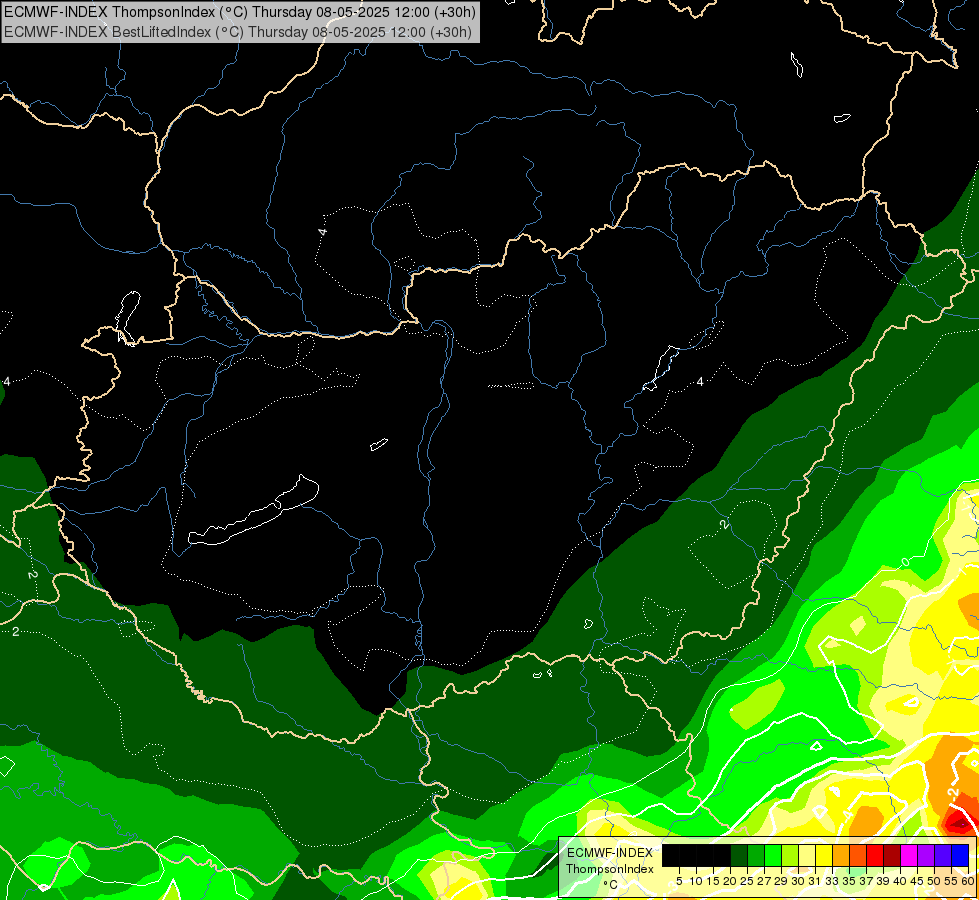
Task: Click the dark green 20–25 legend swatch
Action: [739, 856]
